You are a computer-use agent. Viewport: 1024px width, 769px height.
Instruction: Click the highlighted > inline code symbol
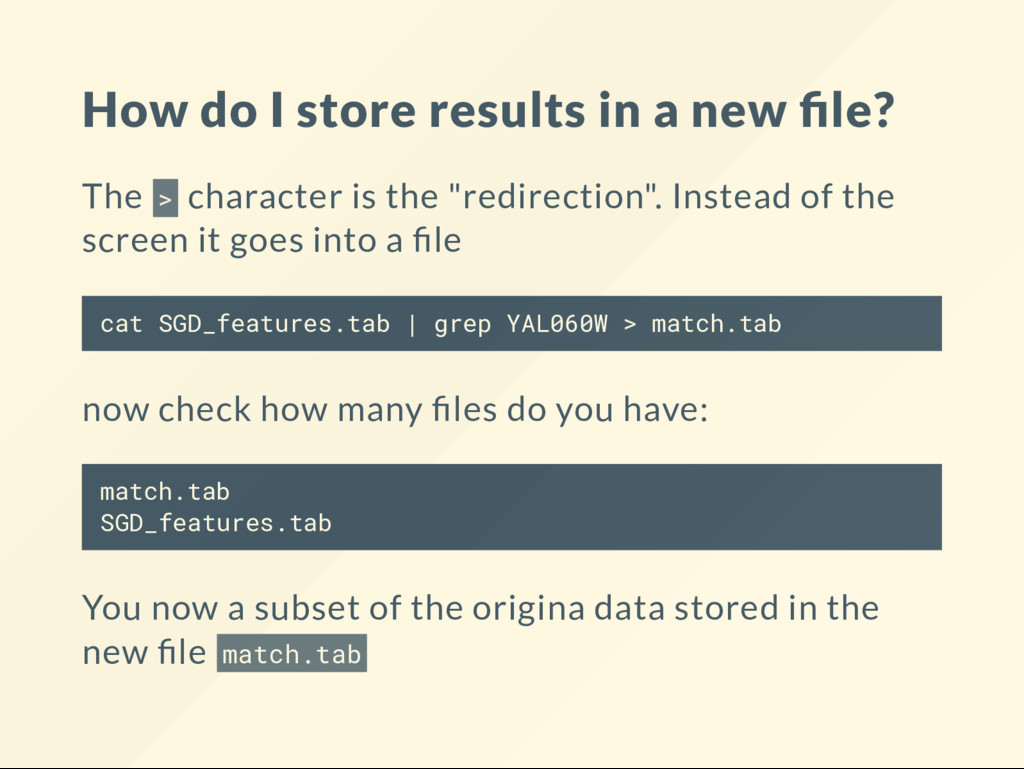tap(165, 198)
